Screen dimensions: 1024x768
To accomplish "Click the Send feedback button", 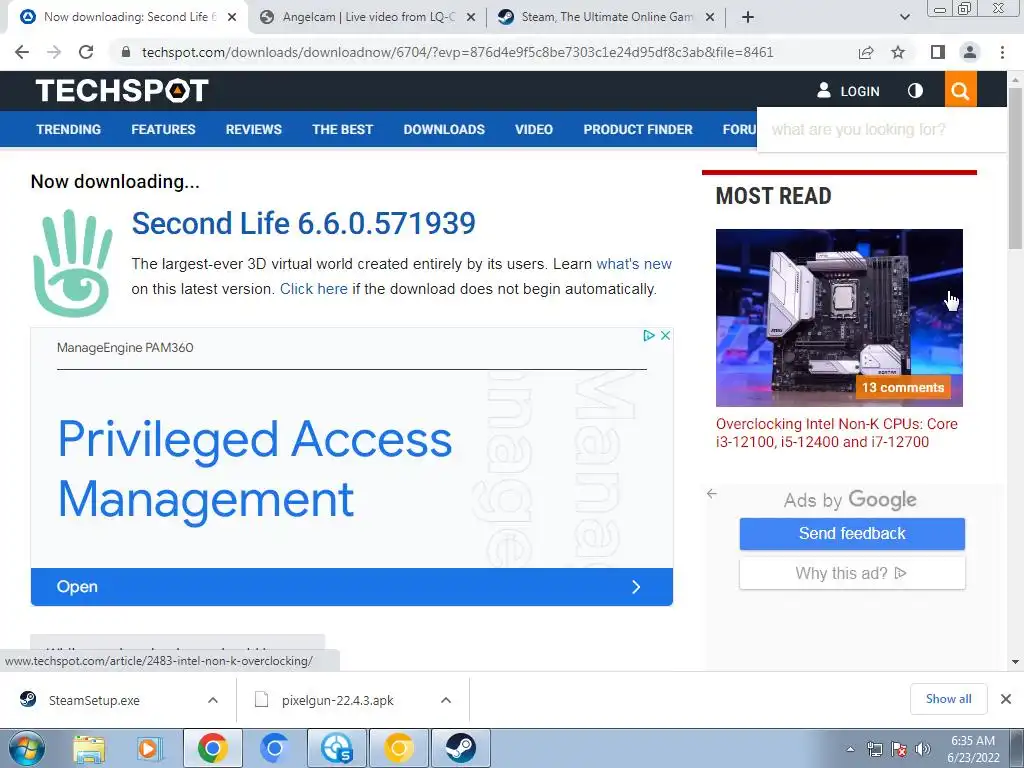I will [852, 534].
